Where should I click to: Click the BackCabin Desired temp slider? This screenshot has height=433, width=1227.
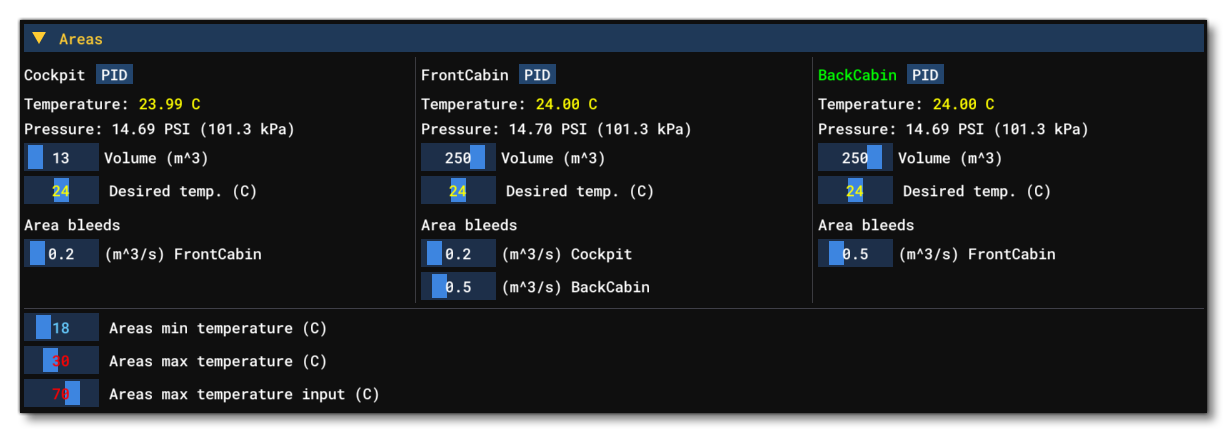pos(855,191)
